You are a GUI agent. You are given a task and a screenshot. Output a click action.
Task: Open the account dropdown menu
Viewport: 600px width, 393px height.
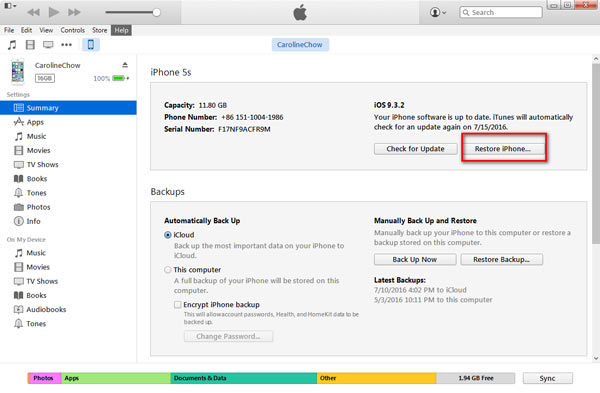(438, 12)
